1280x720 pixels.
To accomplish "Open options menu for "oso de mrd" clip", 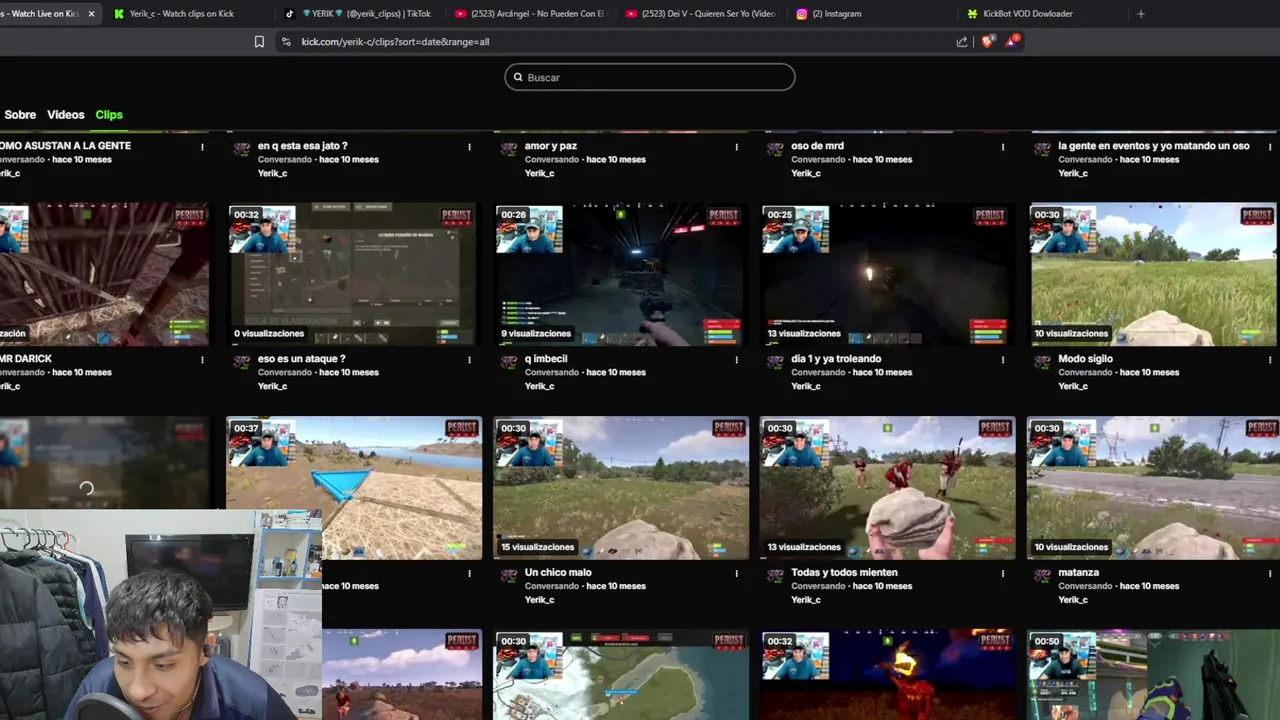I will (x=1003, y=147).
